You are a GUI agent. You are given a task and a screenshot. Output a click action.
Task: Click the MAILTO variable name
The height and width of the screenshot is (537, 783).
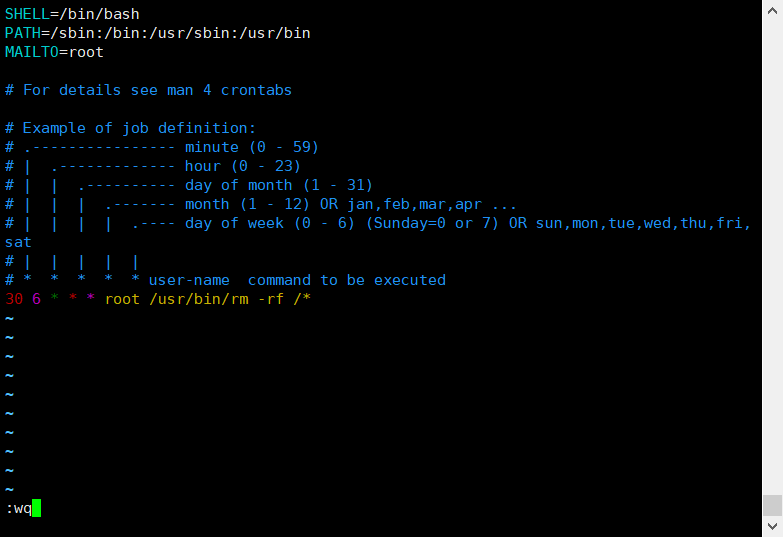tap(32, 52)
